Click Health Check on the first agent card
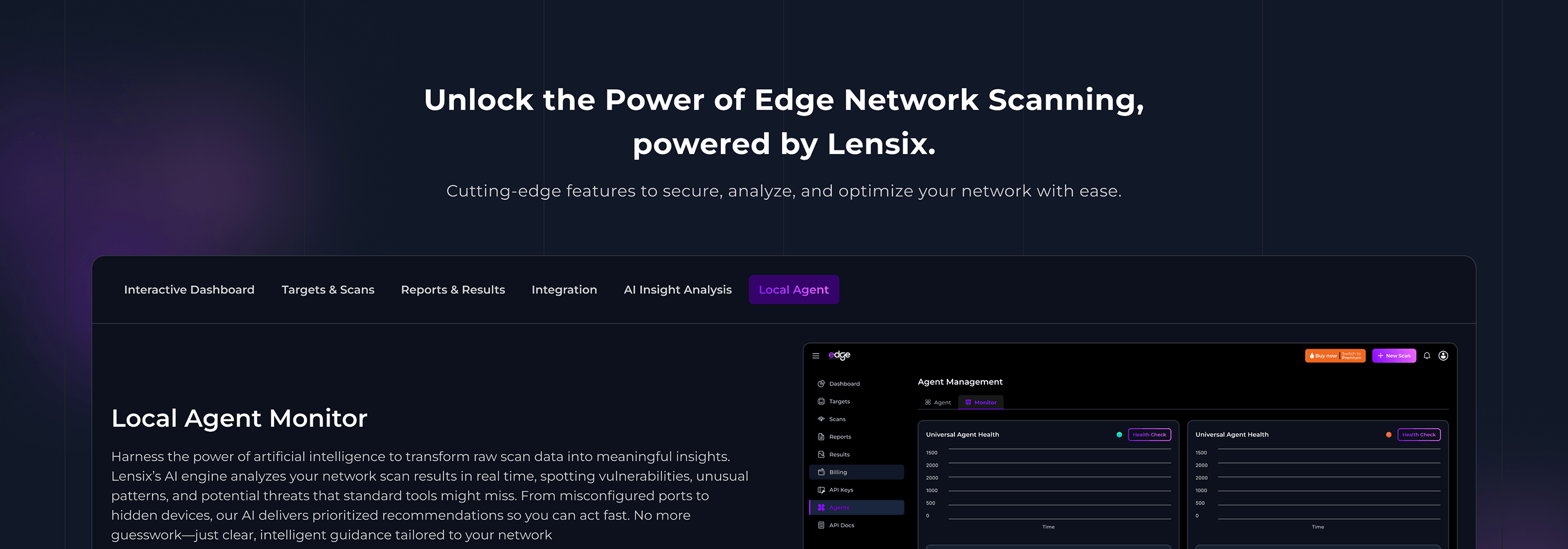The image size is (1568, 549). pos(1149,435)
